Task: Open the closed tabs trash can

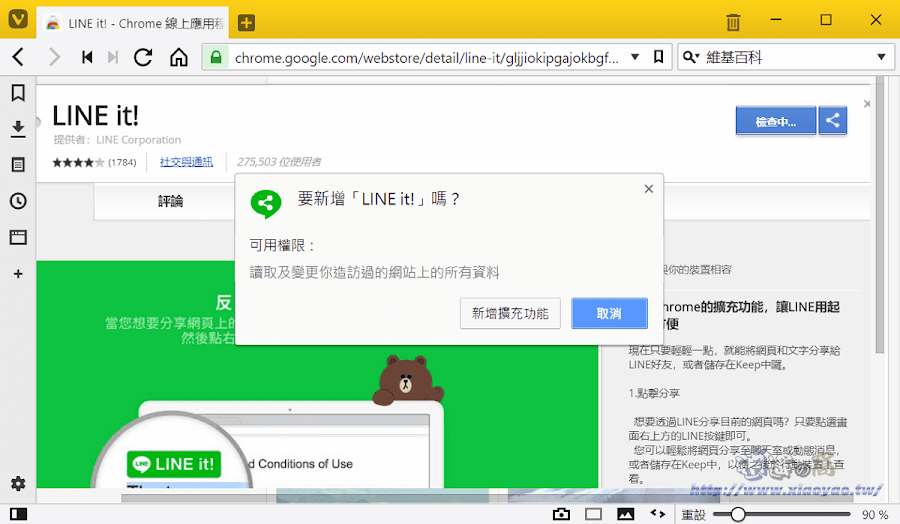Action: [x=733, y=22]
